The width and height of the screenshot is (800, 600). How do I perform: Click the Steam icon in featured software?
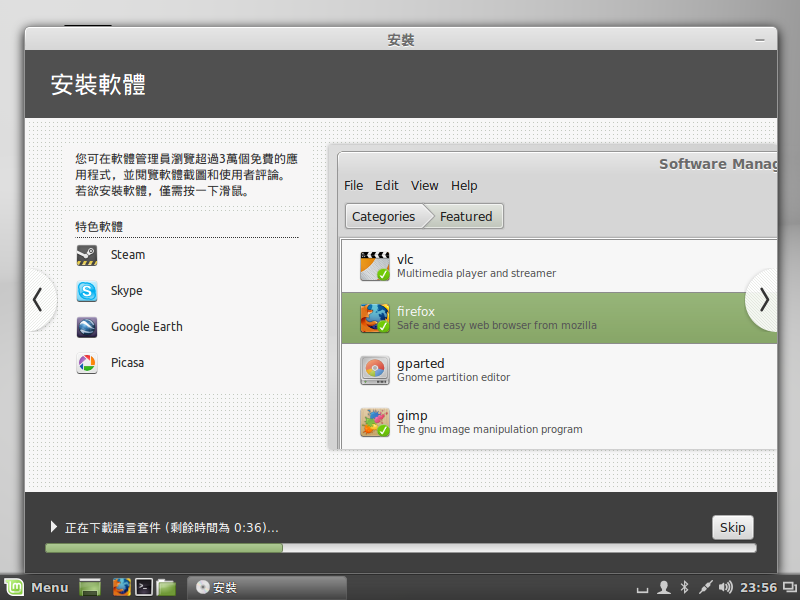[x=87, y=255]
